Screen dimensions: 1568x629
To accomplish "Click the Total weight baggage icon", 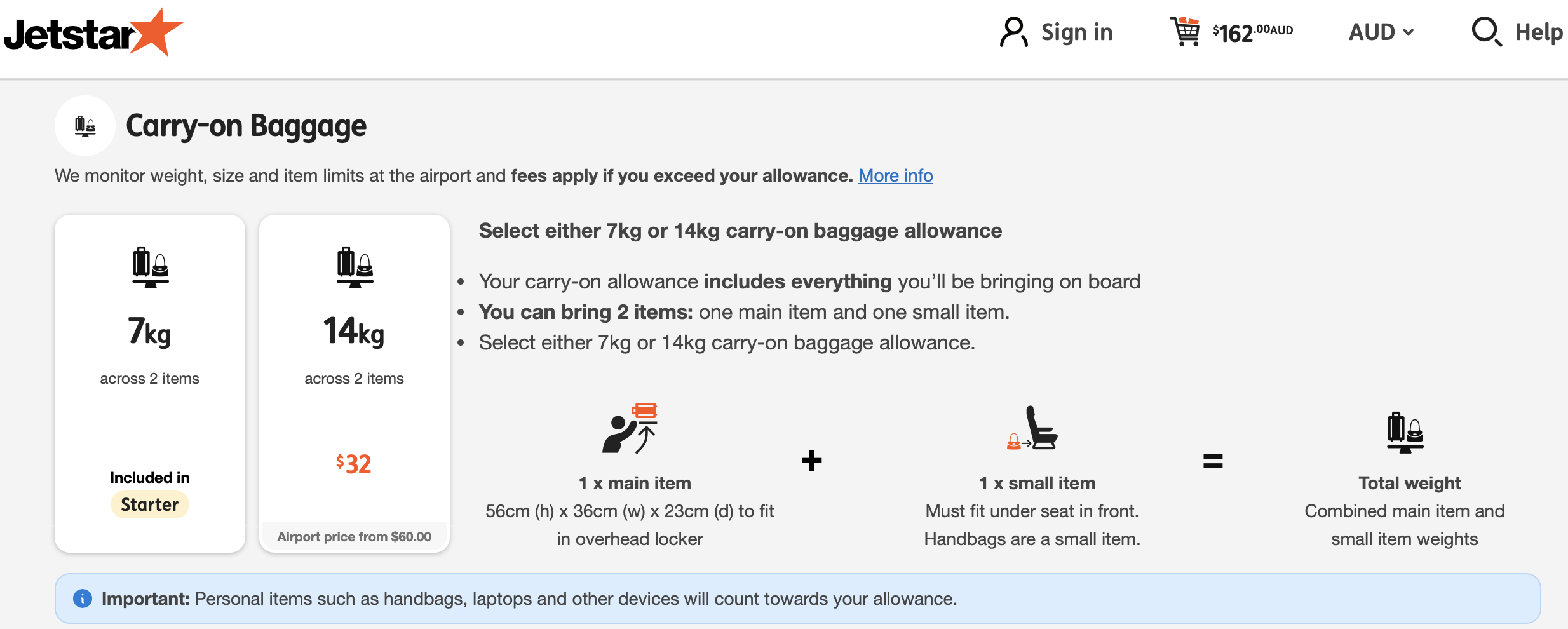I will (x=1405, y=432).
